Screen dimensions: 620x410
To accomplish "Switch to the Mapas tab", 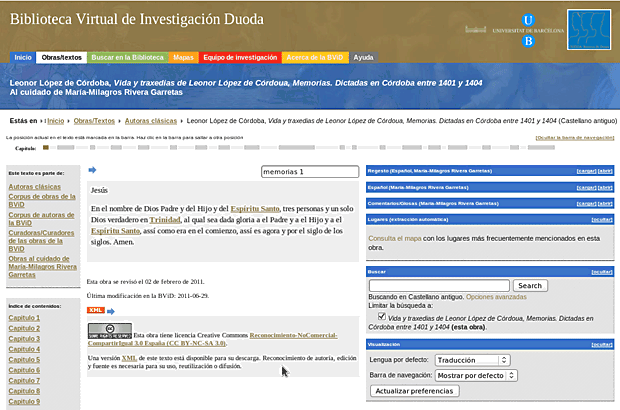I will pyautogui.click(x=183, y=58).
